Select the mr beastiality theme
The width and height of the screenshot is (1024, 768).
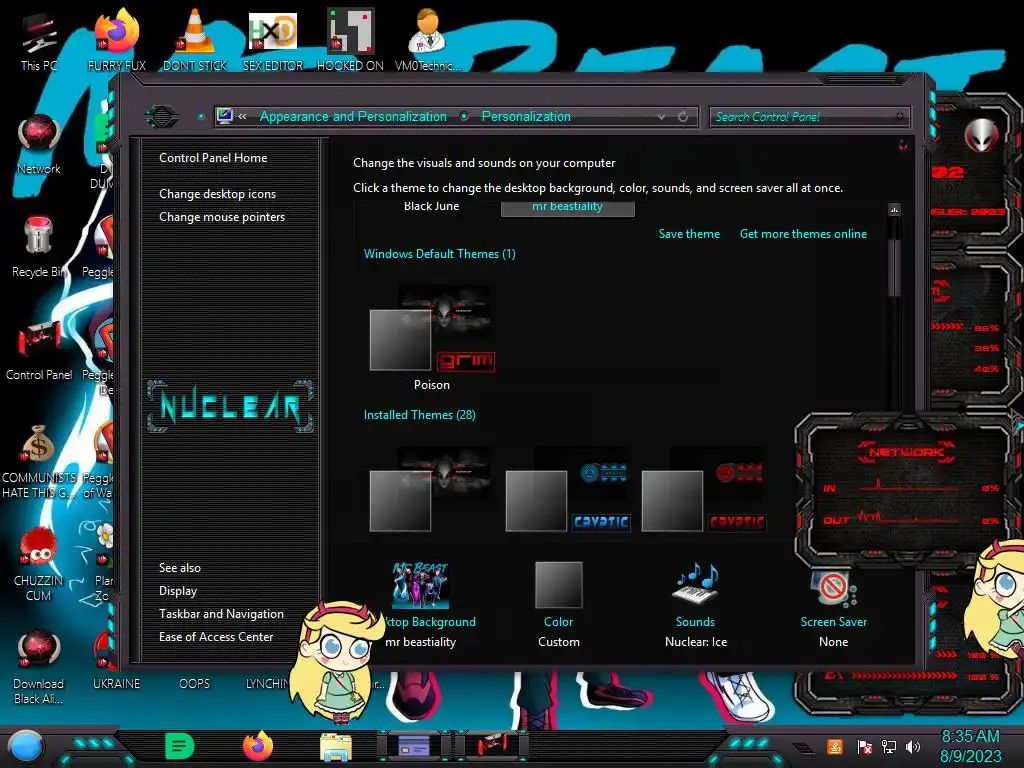pos(568,207)
